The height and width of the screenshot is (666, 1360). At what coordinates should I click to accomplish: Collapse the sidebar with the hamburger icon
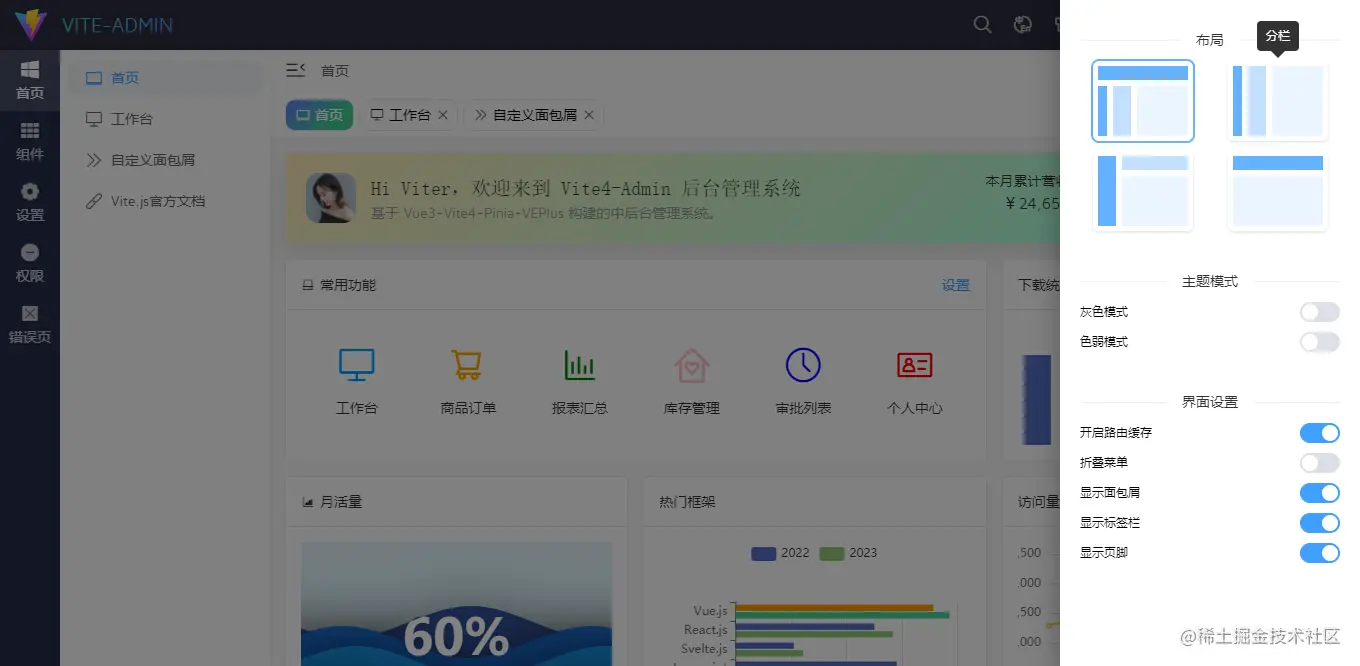click(297, 70)
